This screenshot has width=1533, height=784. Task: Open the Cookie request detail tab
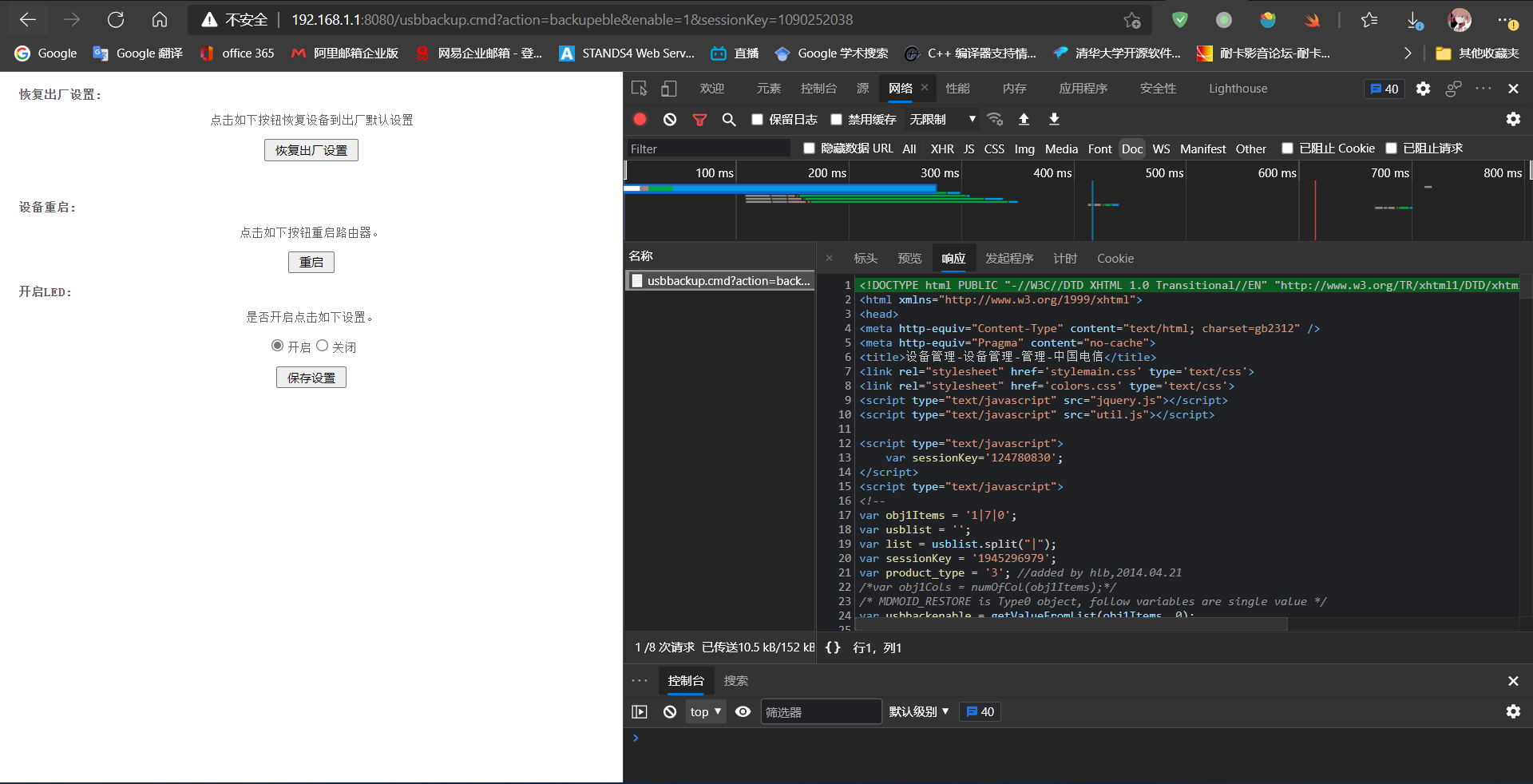(x=1115, y=259)
